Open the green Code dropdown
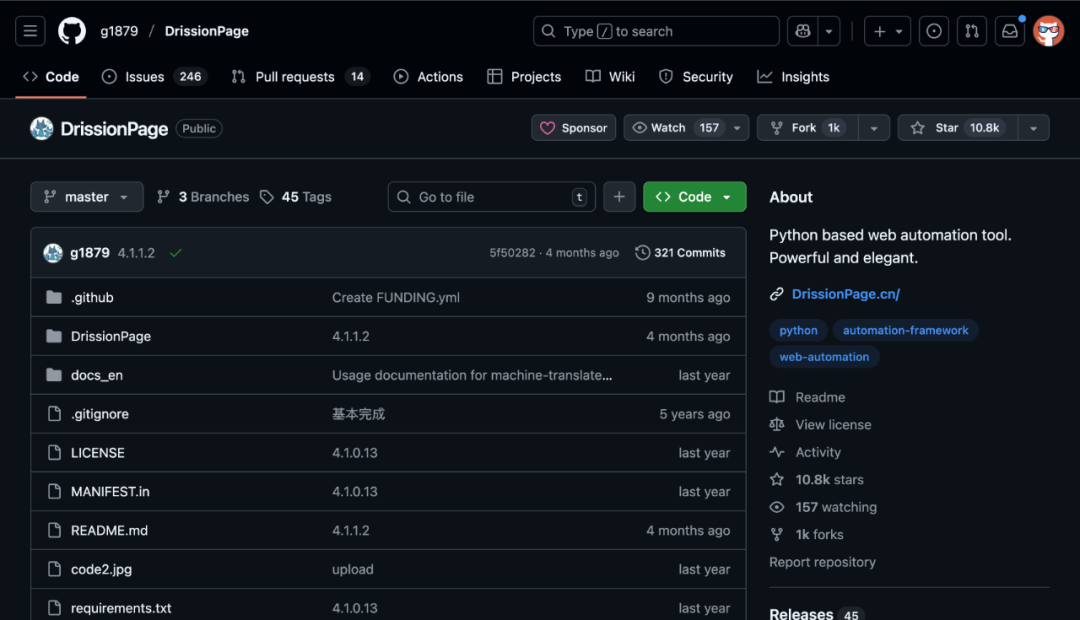This screenshot has height=620, width=1080. (x=694, y=197)
